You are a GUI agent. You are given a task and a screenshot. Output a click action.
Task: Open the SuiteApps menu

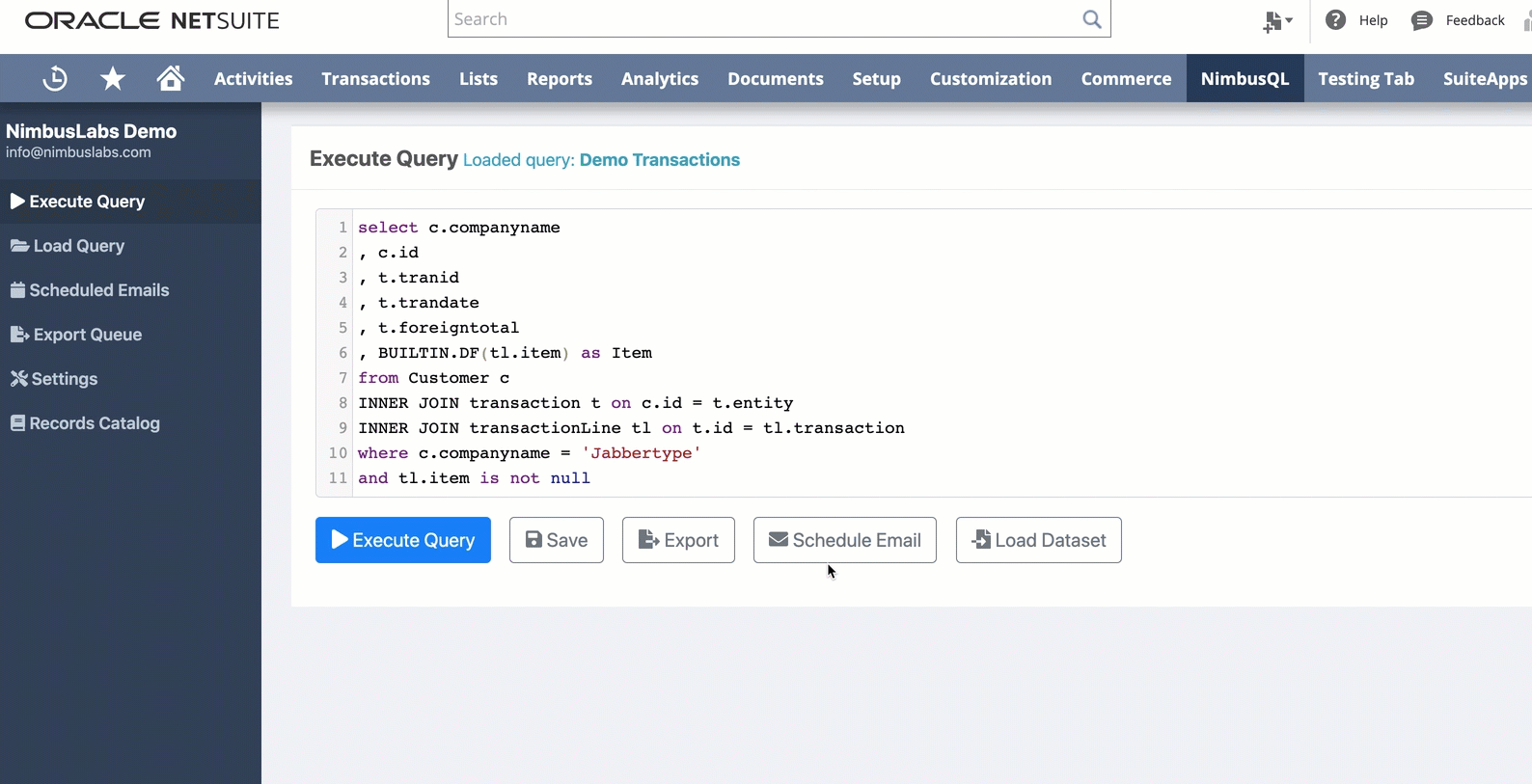coord(1486,79)
